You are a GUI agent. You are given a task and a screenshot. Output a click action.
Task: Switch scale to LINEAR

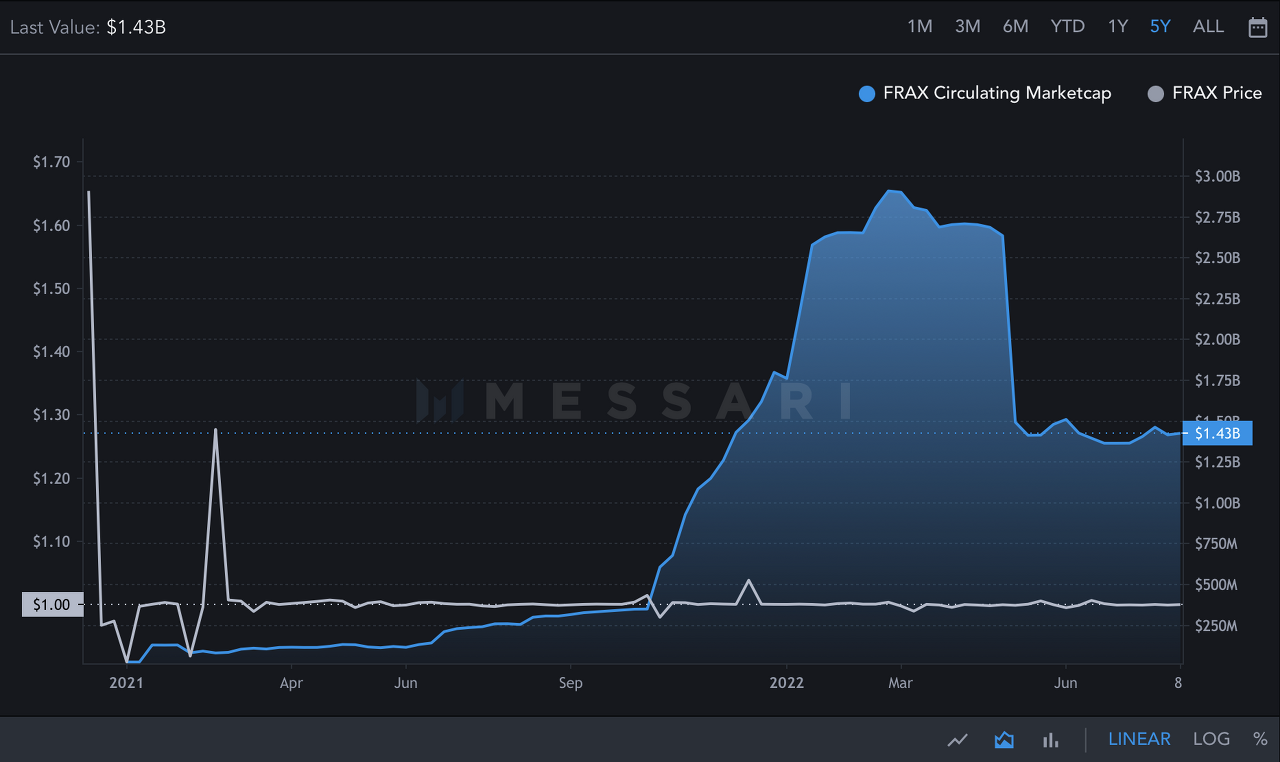pyautogui.click(x=1139, y=739)
